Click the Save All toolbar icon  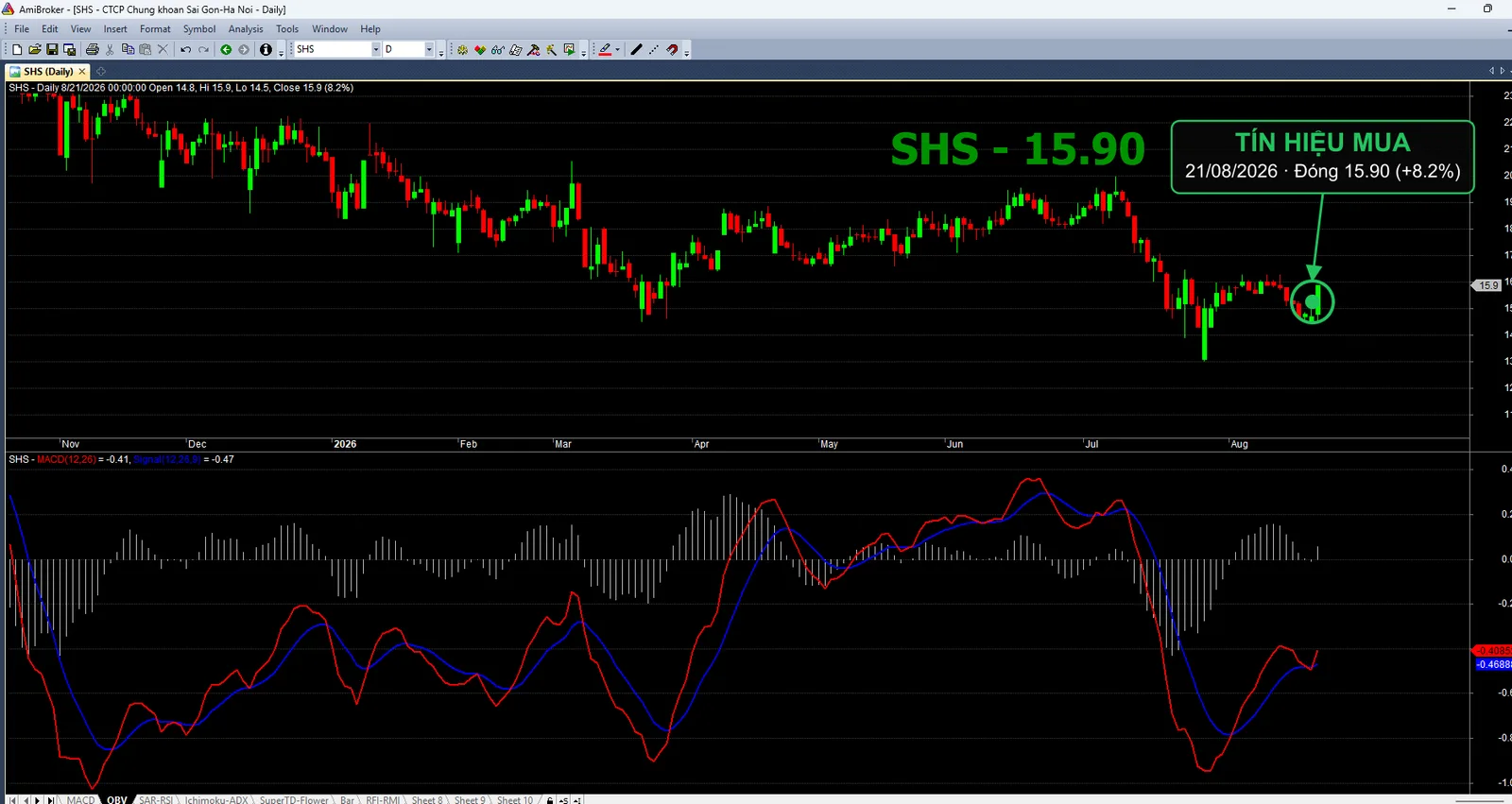pos(69,49)
